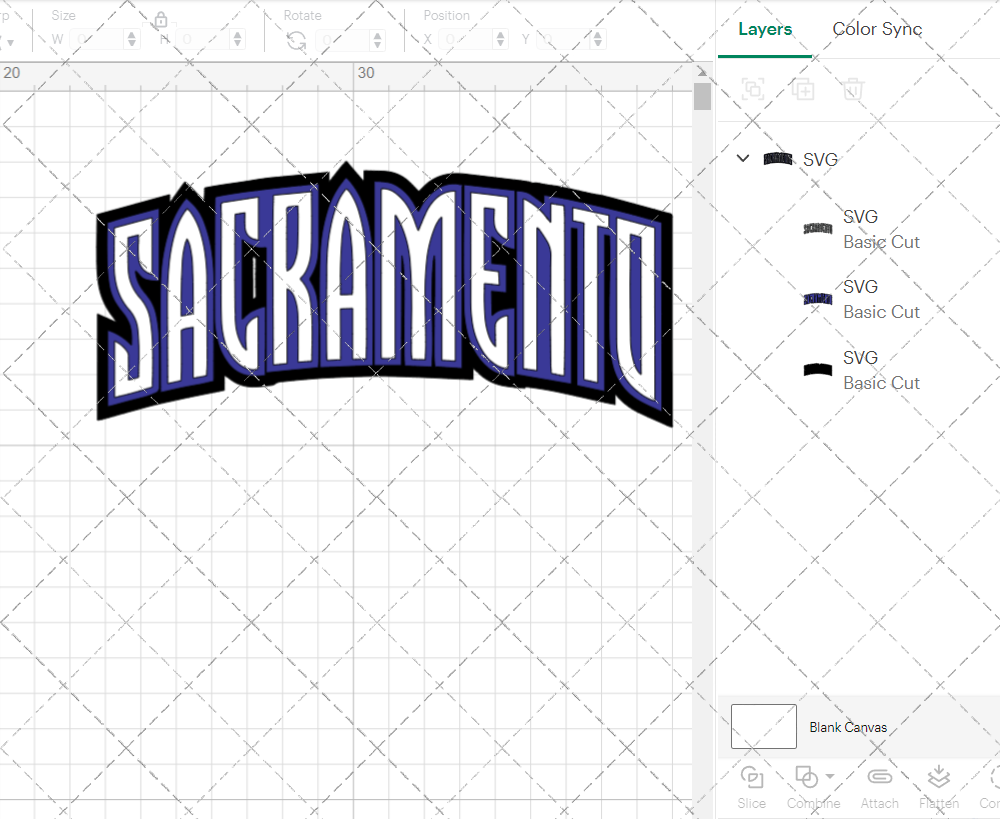The width and height of the screenshot is (1000, 819).
Task: Click the Rotate stepper arrows
Action: pyautogui.click(x=378, y=40)
